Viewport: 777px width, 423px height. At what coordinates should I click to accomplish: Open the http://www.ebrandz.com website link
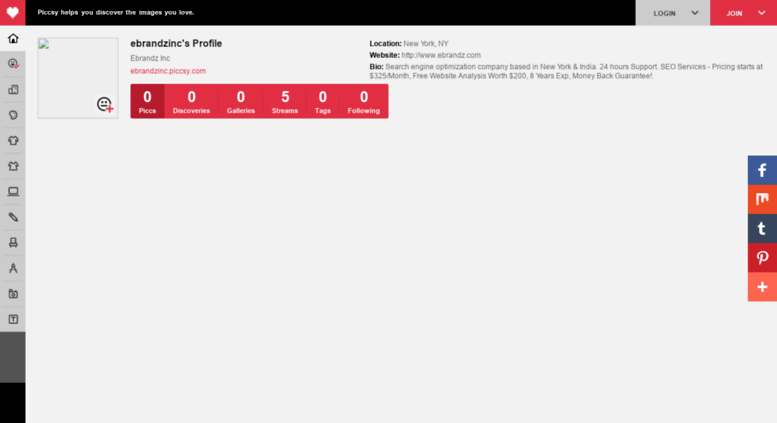pyautogui.click(x=441, y=55)
